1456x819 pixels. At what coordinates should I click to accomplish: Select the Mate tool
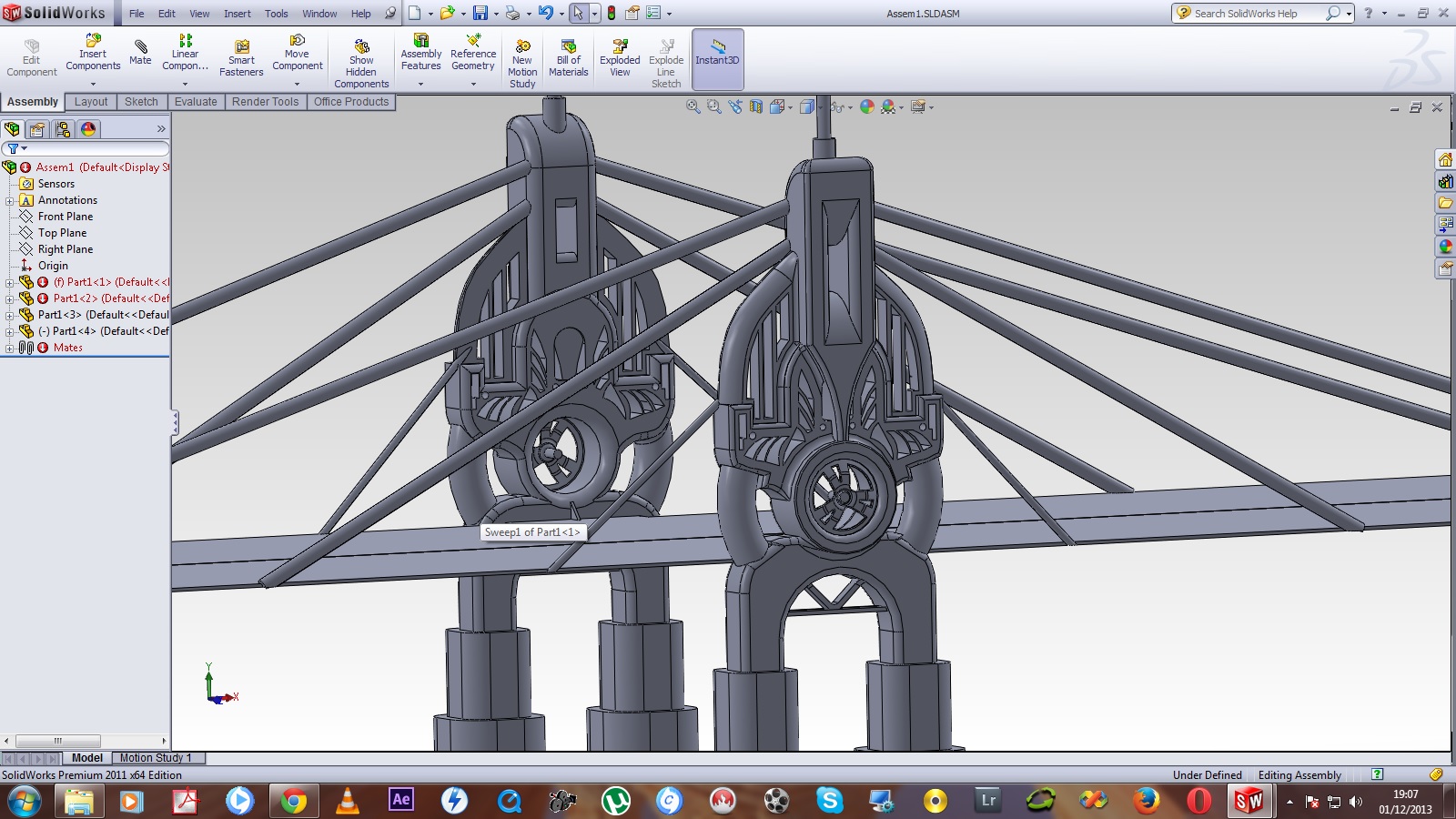point(140,53)
